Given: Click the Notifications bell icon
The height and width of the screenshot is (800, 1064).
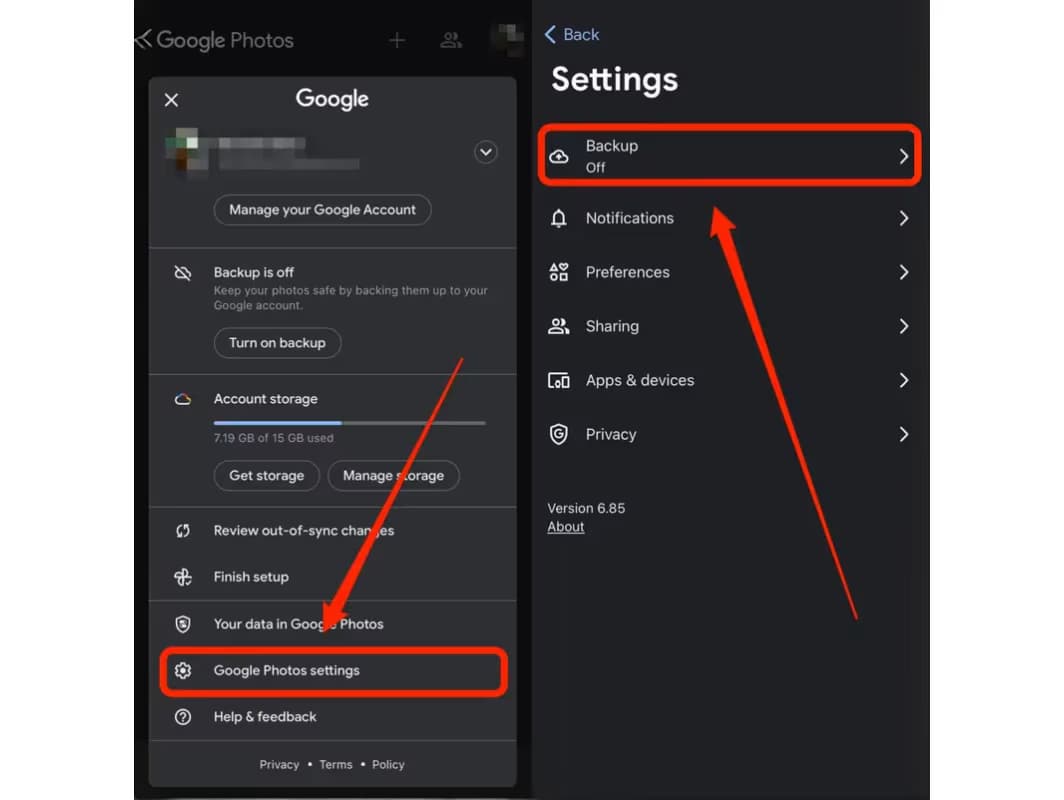Looking at the screenshot, I should [559, 218].
